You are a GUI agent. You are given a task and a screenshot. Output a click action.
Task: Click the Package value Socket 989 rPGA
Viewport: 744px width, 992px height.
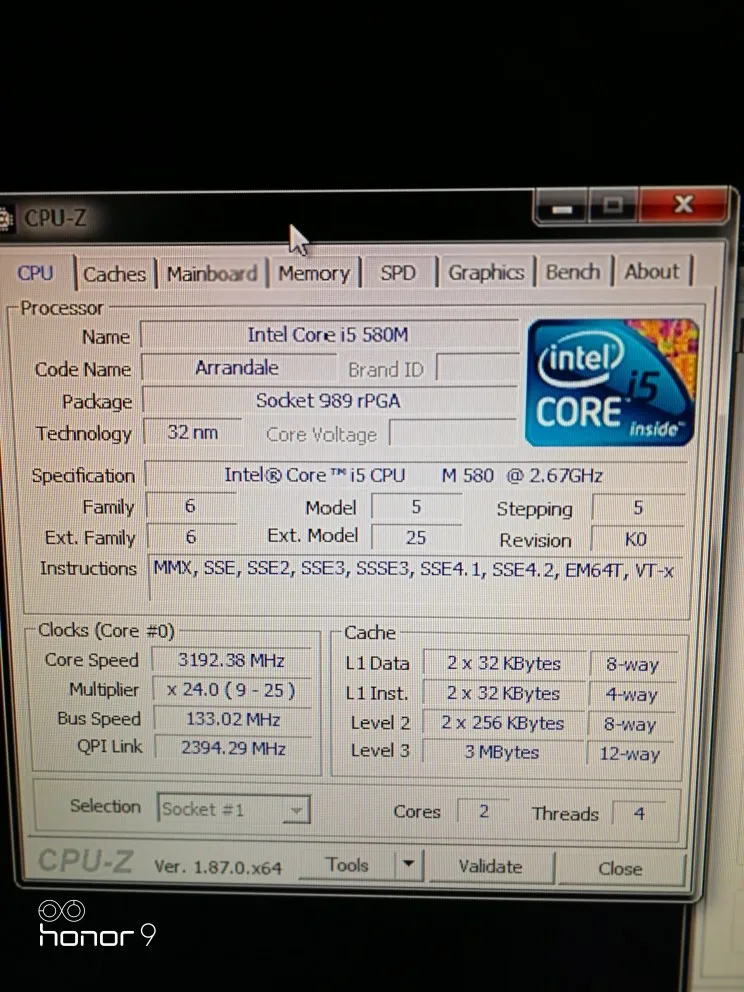point(329,400)
